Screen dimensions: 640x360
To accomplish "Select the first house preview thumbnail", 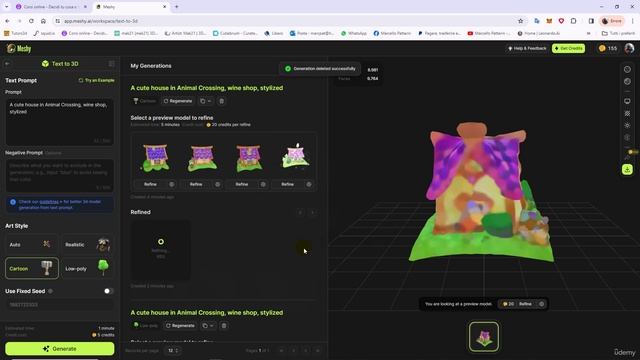I will click(155, 157).
